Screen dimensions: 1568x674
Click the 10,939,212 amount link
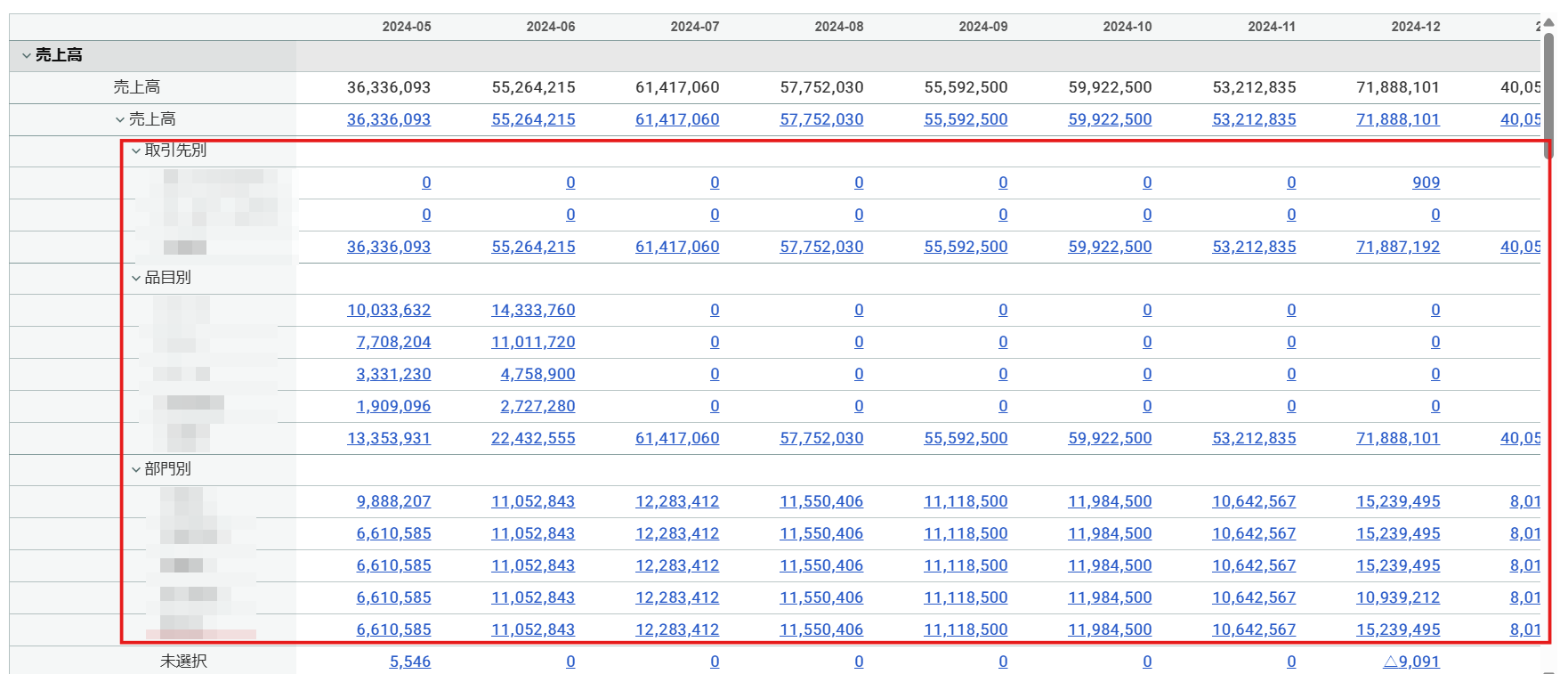click(1398, 597)
